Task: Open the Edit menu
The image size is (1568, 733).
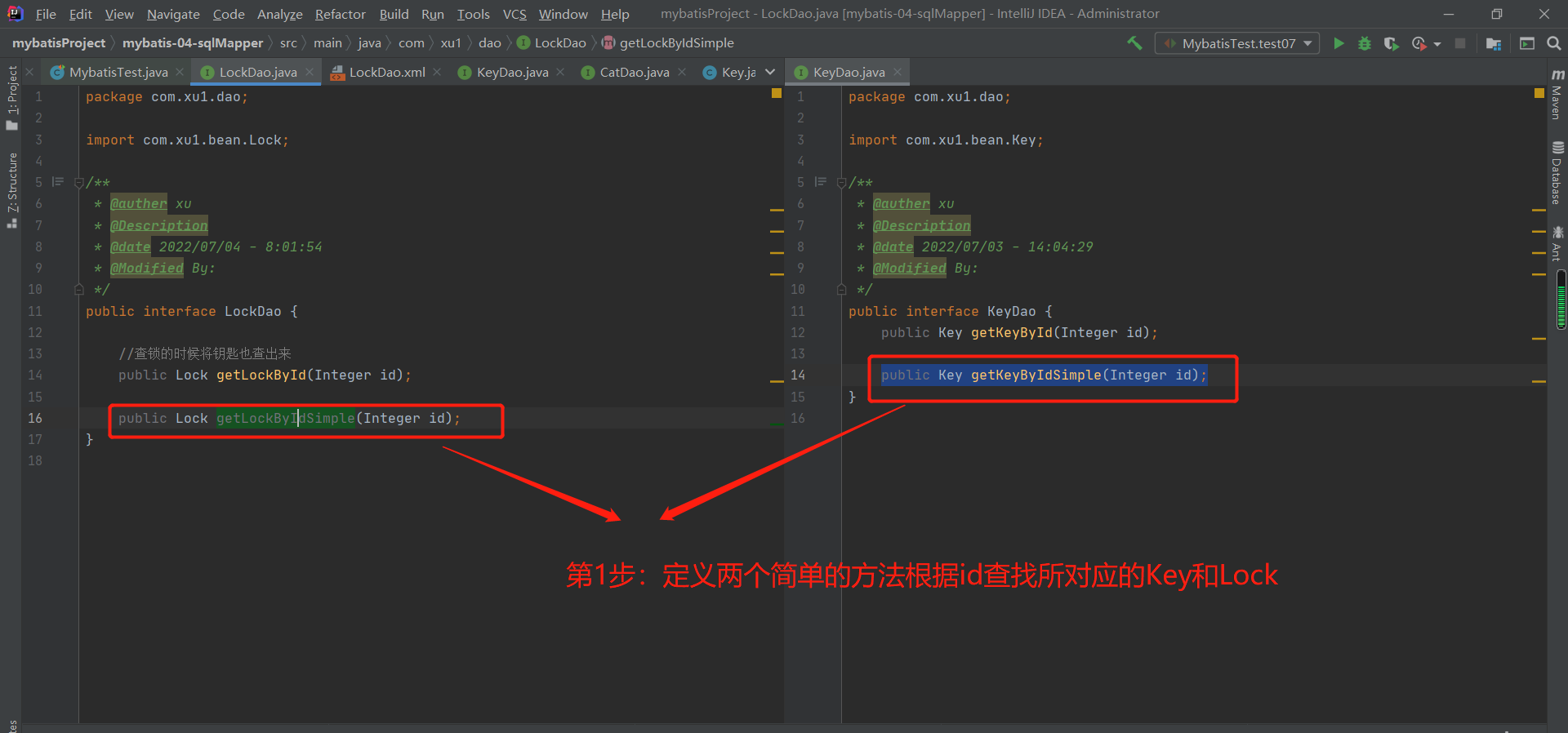Action: (x=80, y=14)
